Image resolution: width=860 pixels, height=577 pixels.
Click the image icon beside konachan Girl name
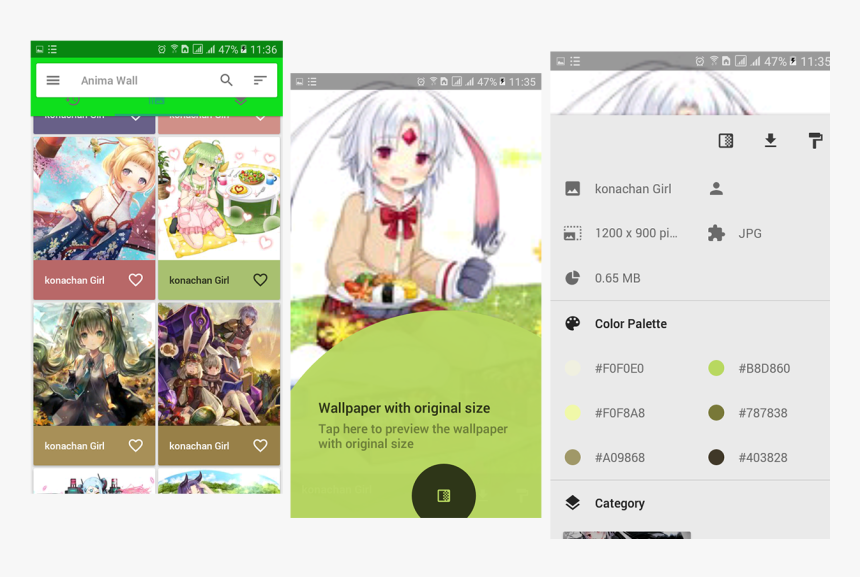point(573,189)
